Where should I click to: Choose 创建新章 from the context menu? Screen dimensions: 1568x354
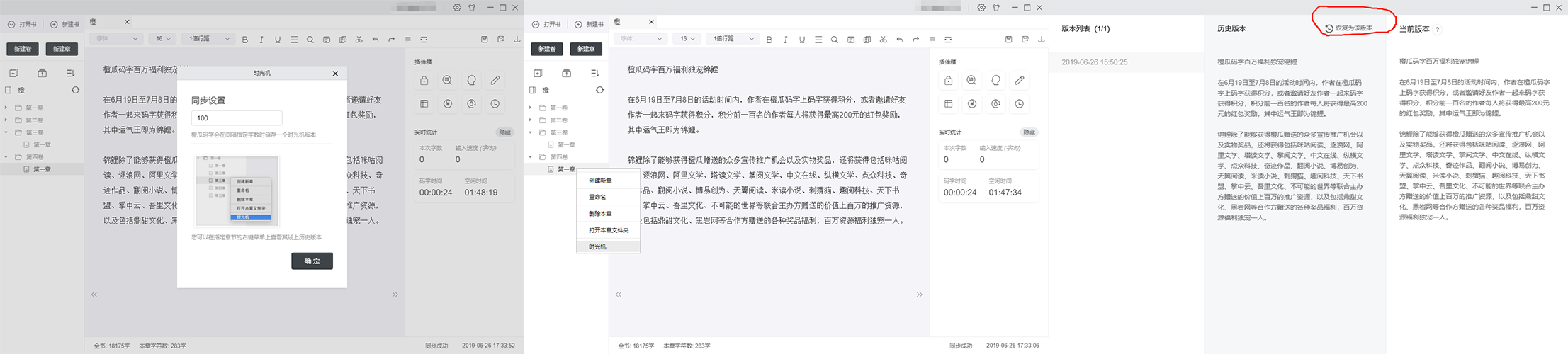tap(609, 181)
